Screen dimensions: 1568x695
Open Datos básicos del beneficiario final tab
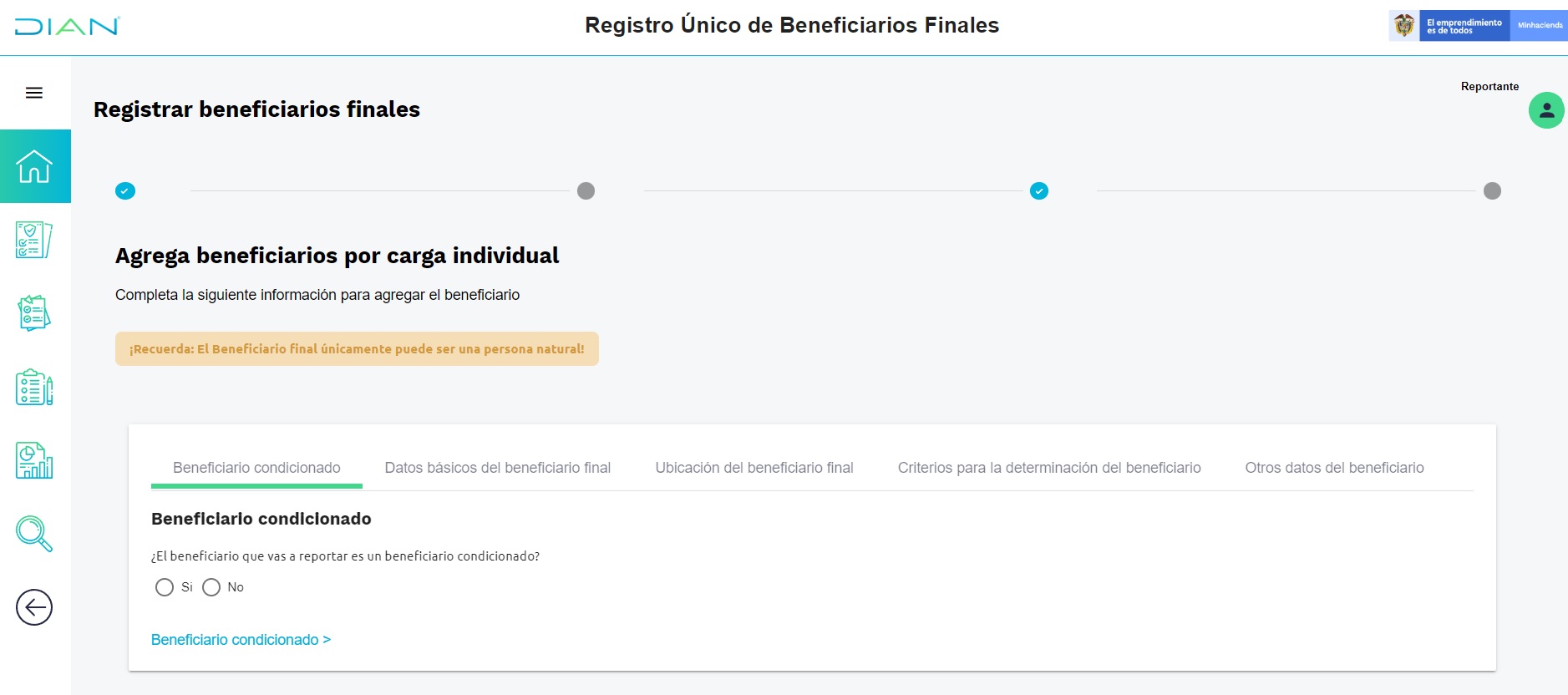(498, 468)
